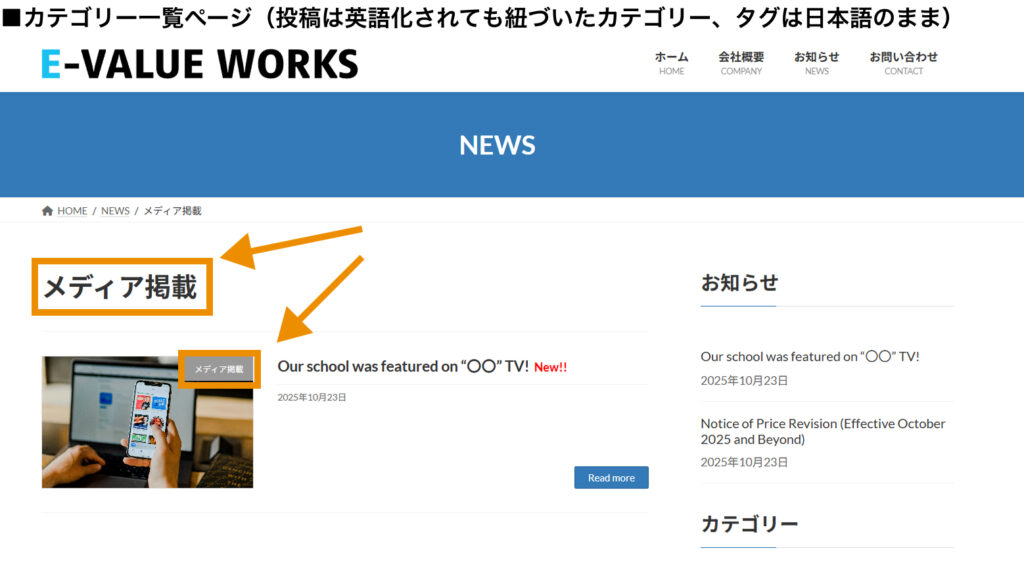Open the お問い合わせ CONTACT page
Screen dimensions: 1024x563
coord(903,63)
